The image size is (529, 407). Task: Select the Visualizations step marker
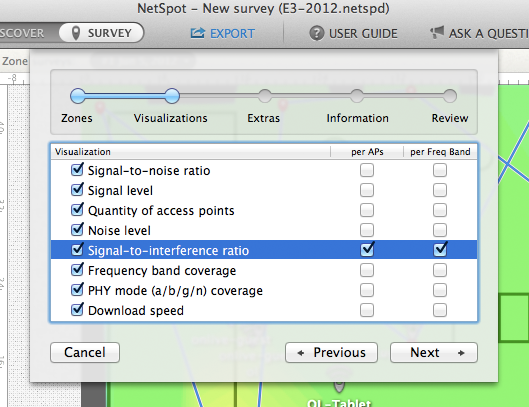click(x=172, y=96)
